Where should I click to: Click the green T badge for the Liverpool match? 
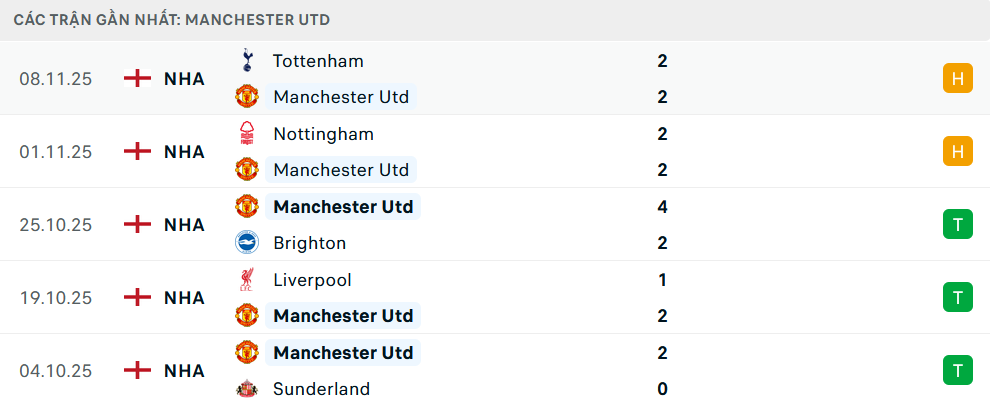(957, 297)
